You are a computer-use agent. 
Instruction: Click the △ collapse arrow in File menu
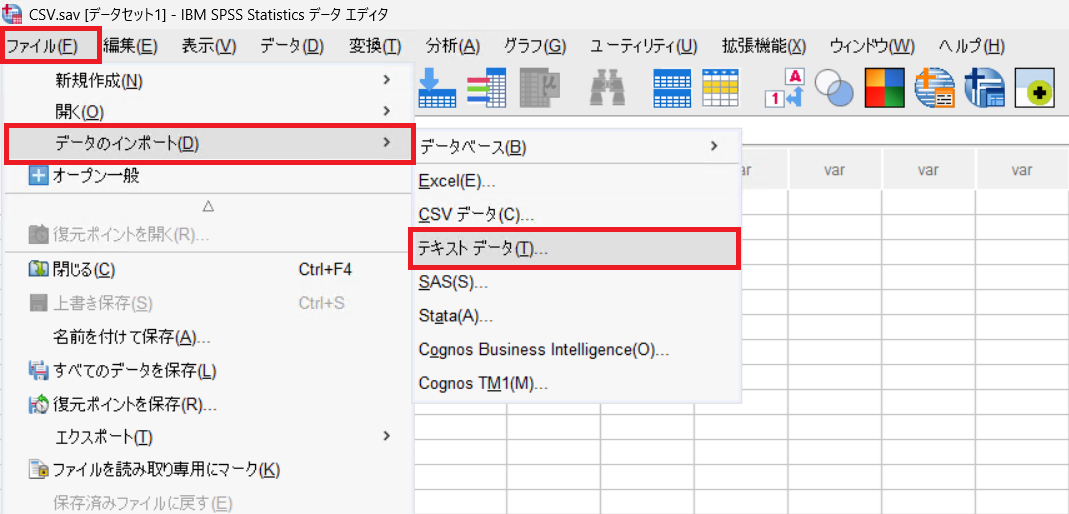click(x=209, y=206)
